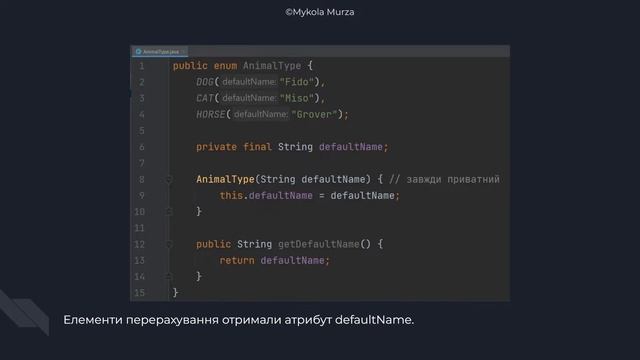
Task: Click the defaultName hint on the HORSE line
Action: 260,114
